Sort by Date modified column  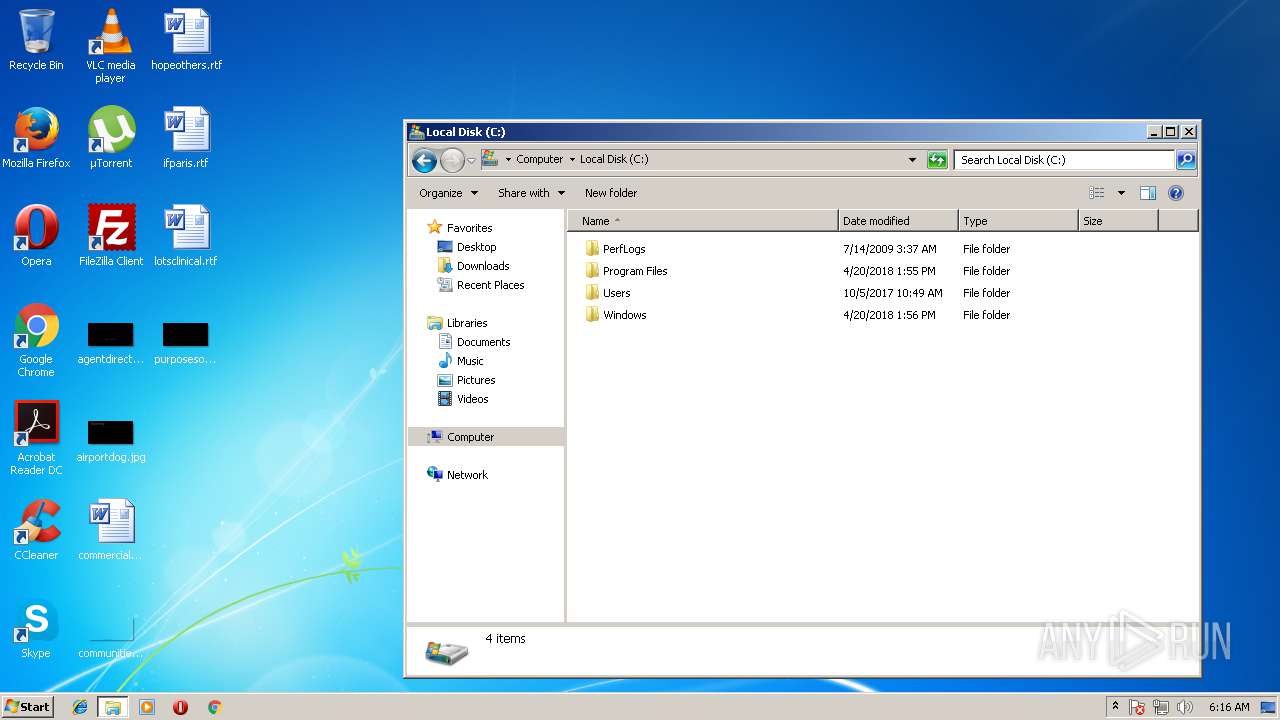[898, 221]
